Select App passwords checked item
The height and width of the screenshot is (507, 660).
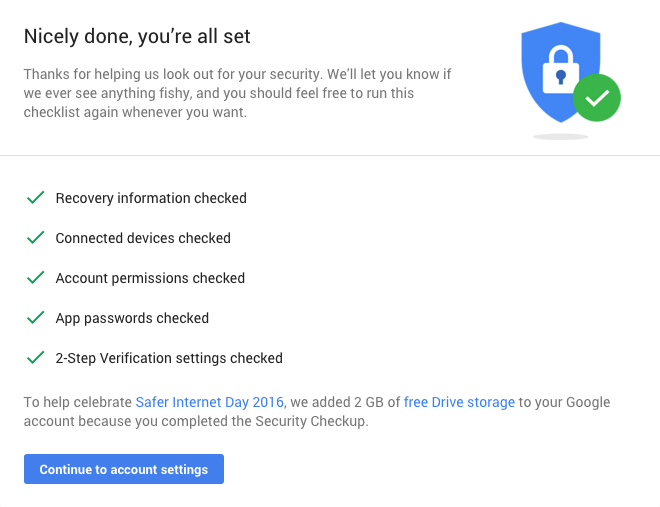tap(132, 318)
